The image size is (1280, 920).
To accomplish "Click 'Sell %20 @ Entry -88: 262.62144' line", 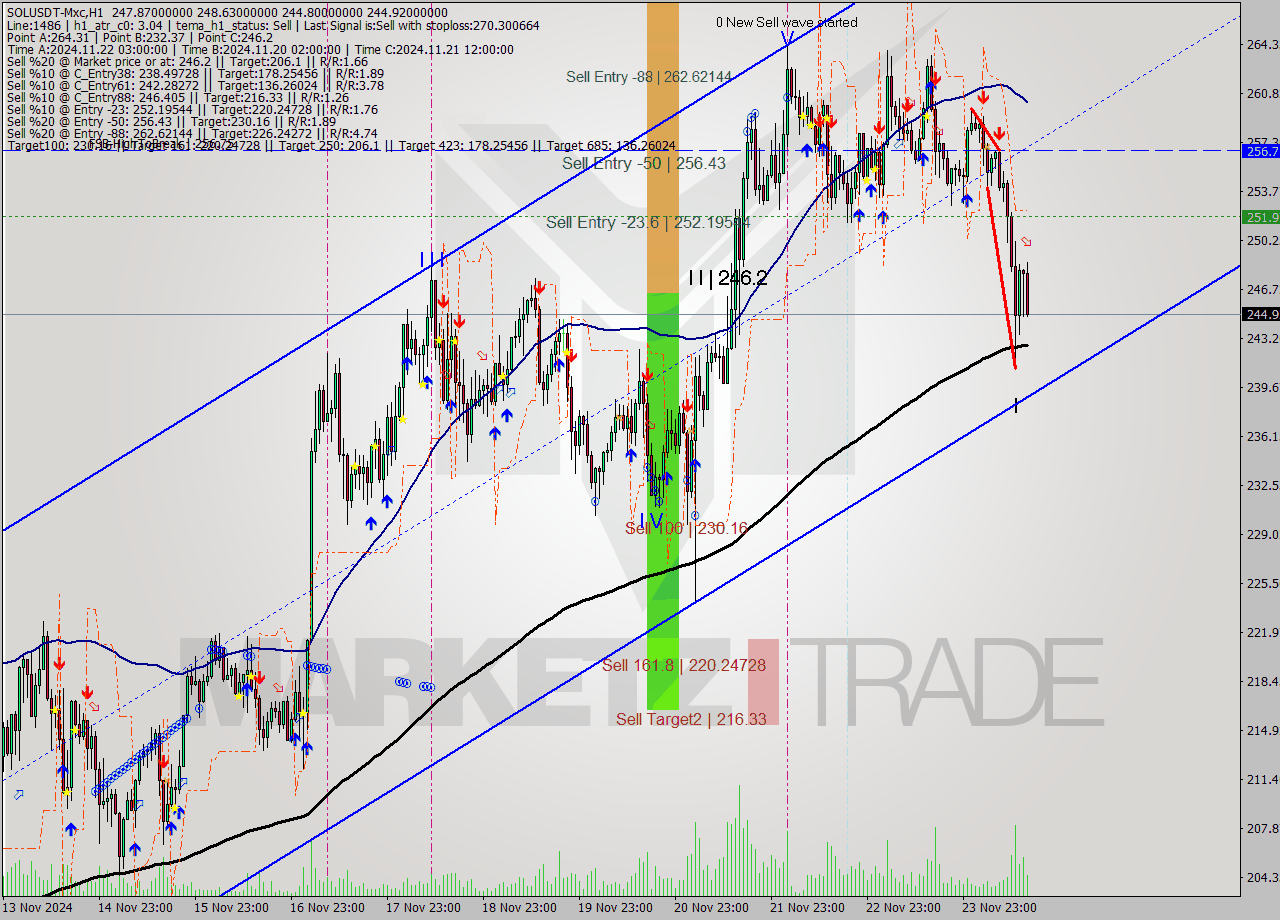I will click(x=192, y=133).
